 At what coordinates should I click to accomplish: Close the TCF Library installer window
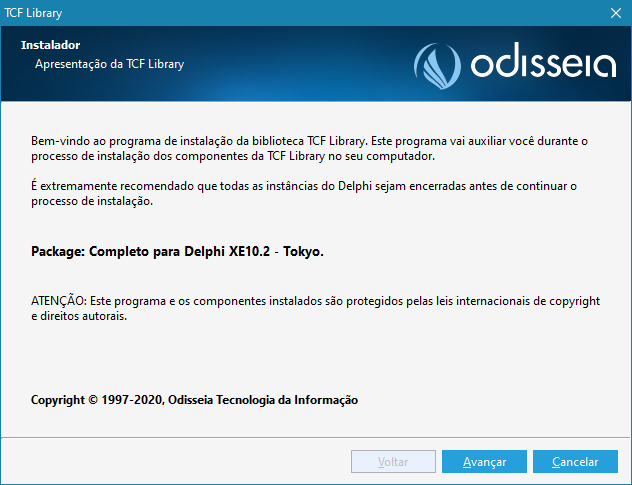pos(615,13)
